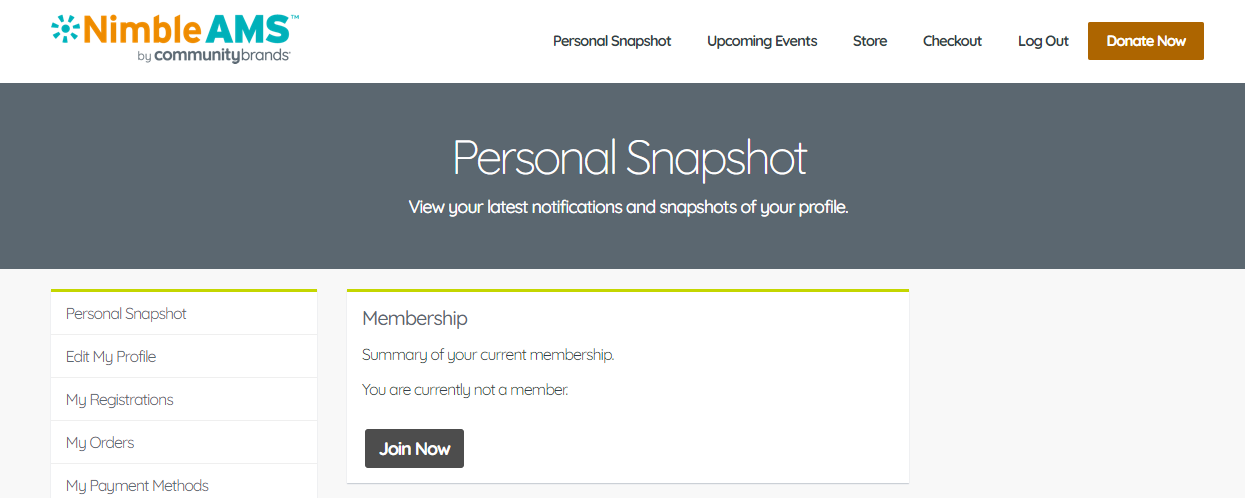Click the 'You are currently not a member' text
This screenshot has height=498, width=1245.
pos(465,390)
